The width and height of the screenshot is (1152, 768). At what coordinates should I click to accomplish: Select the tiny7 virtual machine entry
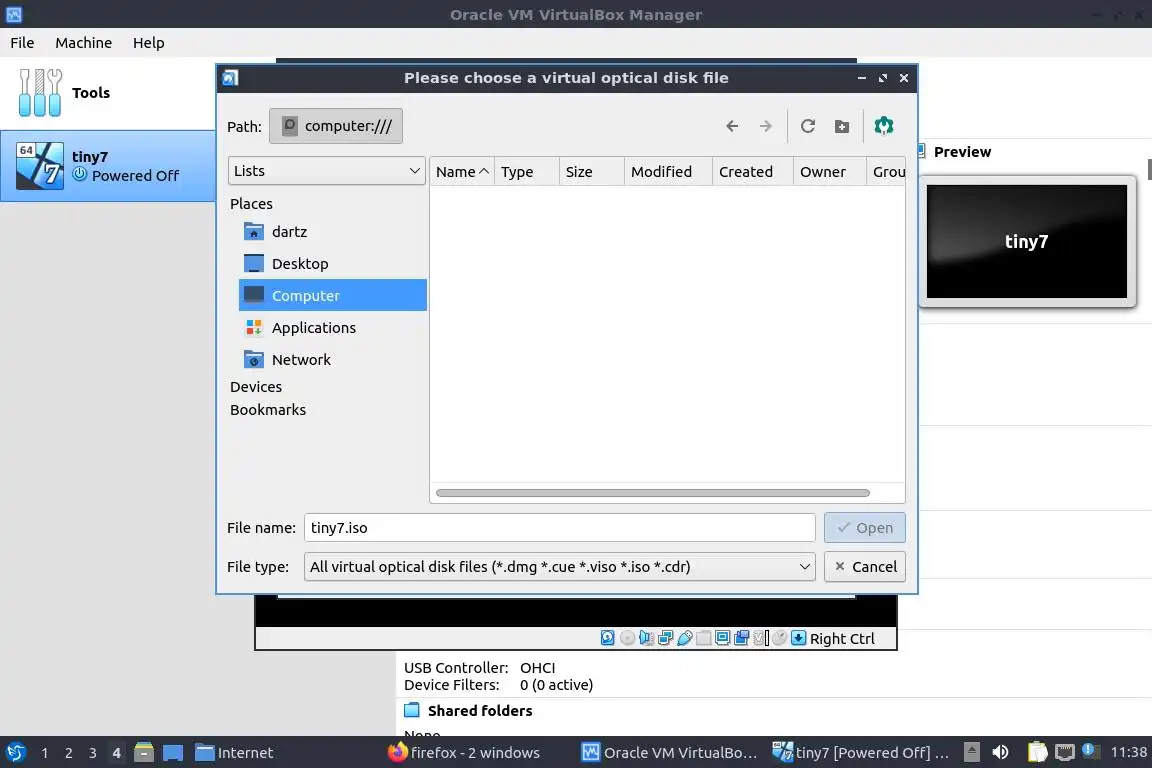click(107, 166)
